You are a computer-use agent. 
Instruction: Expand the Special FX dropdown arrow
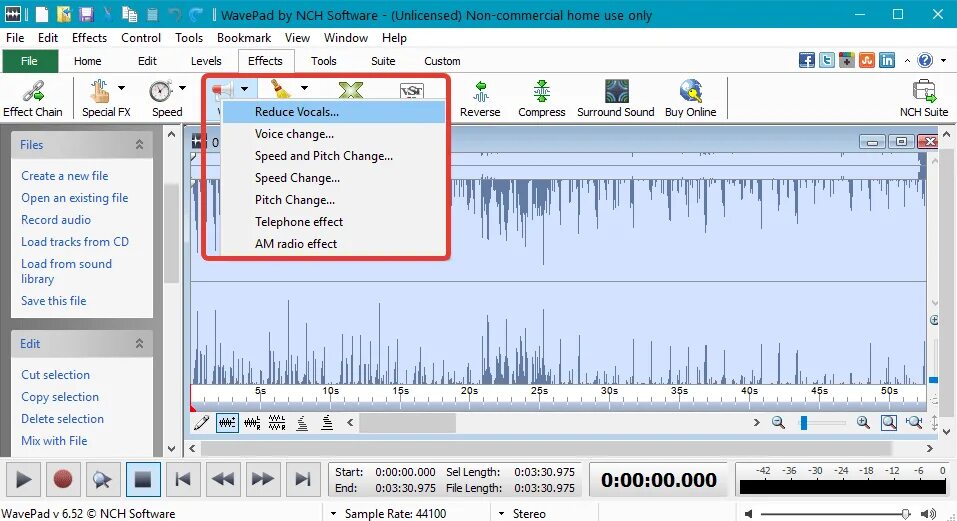121,88
